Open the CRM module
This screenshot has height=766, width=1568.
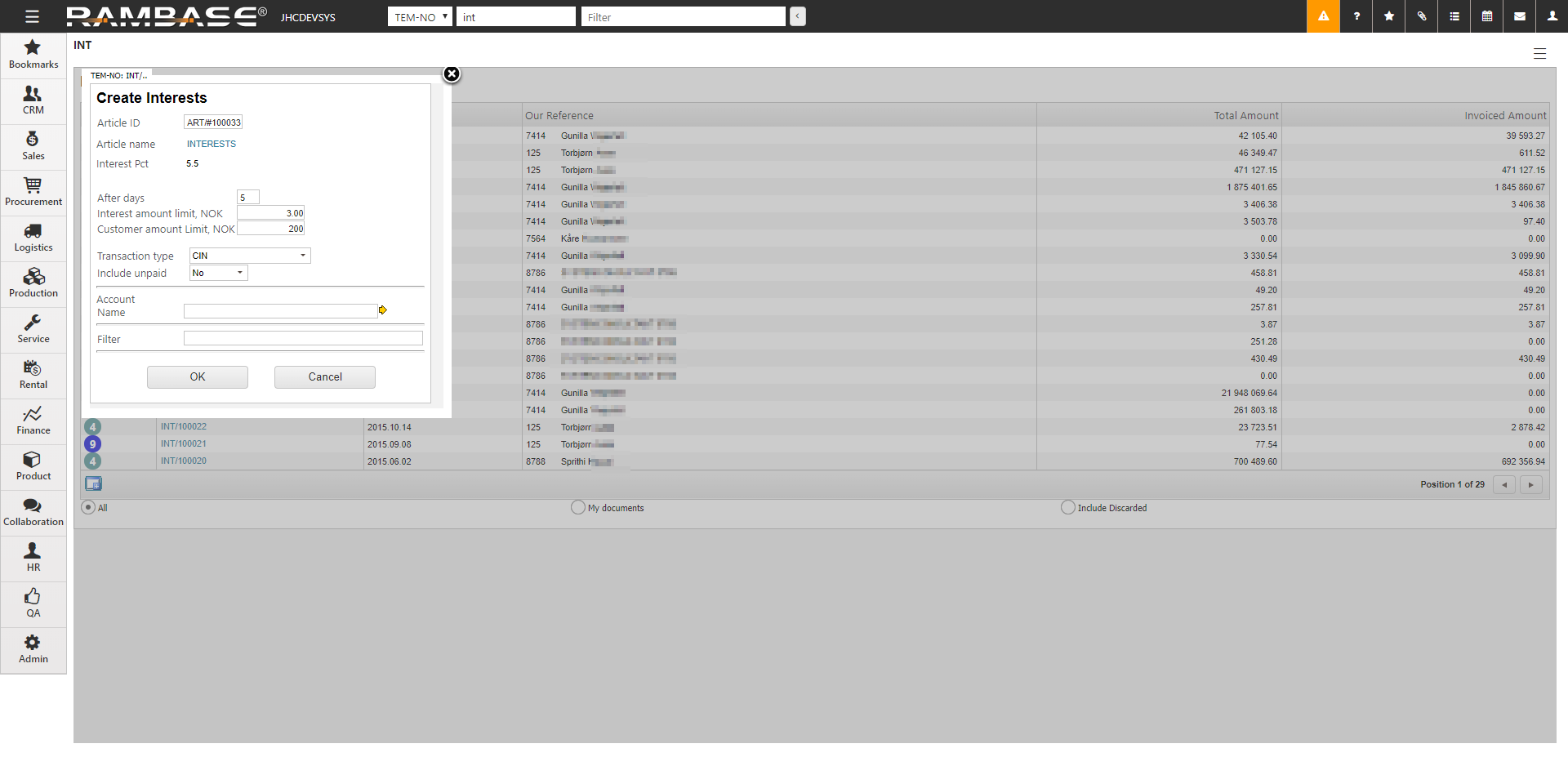pos(33,100)
